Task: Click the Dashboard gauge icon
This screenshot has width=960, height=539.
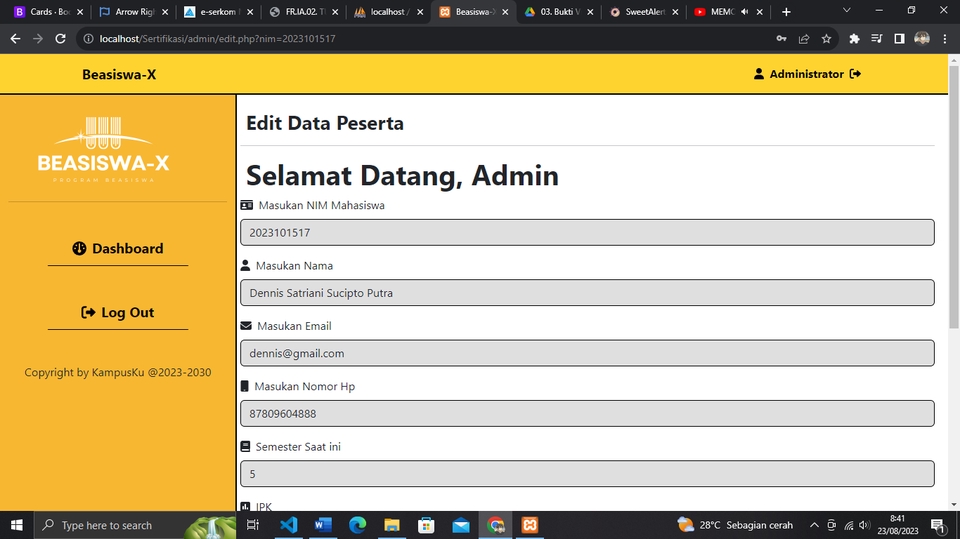Action: pos(80,248)
